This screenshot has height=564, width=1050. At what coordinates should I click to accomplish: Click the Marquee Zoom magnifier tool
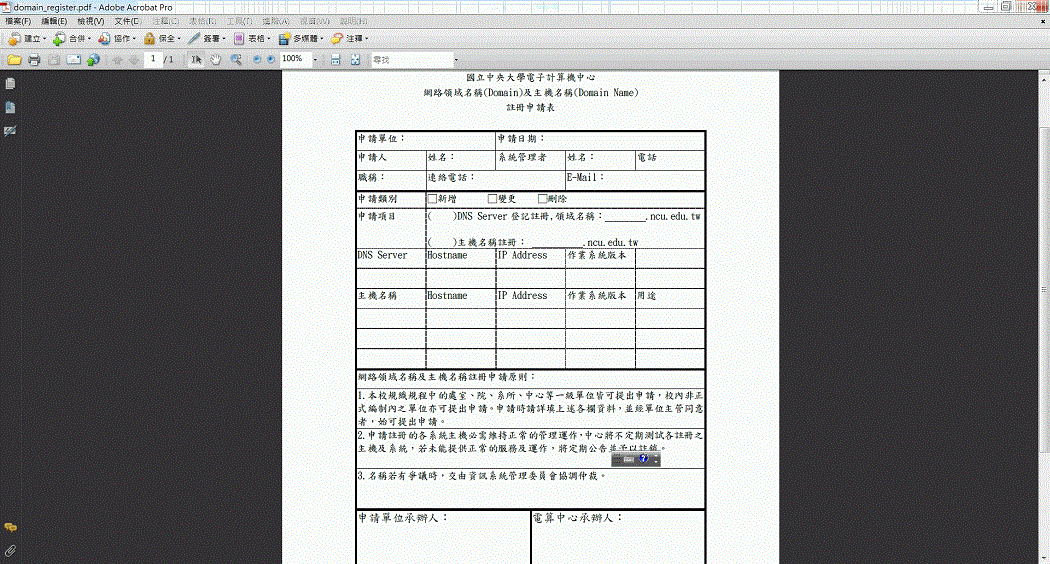[x=237, y=60]
